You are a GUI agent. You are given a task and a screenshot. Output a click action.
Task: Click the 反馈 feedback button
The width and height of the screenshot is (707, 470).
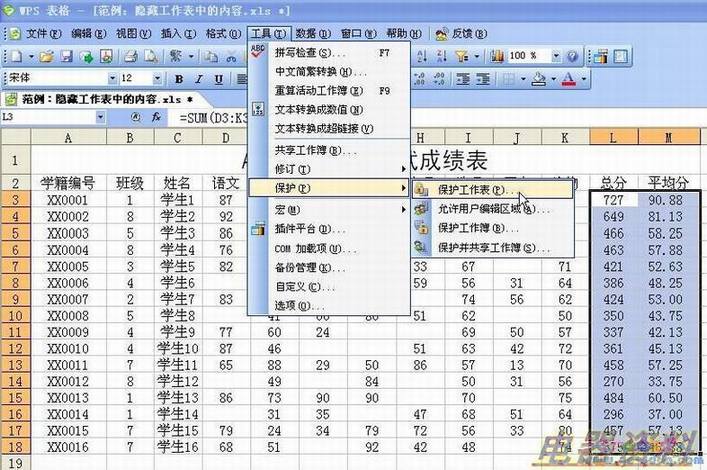click(454, 33)
